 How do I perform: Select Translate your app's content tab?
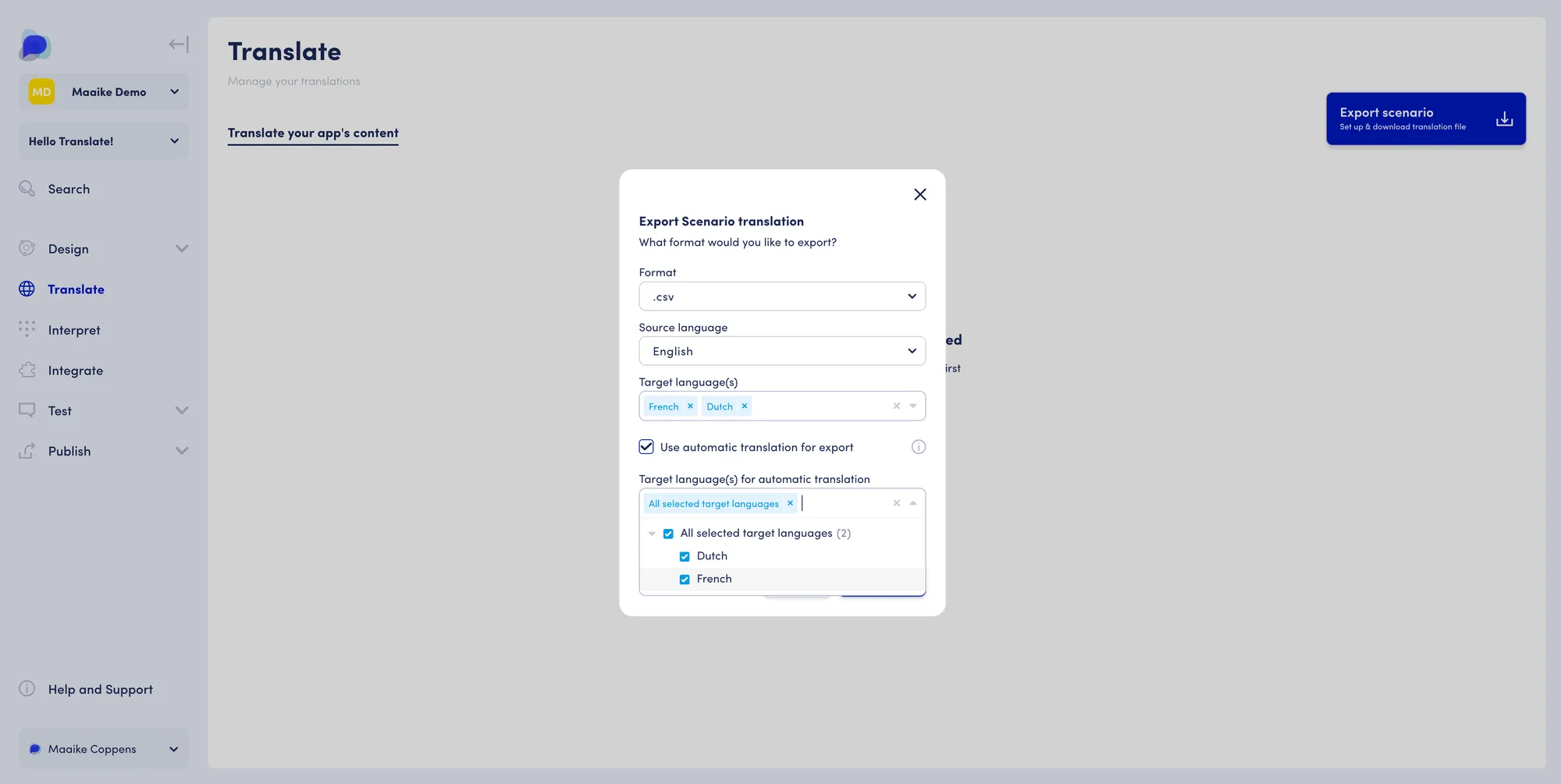[313, 133]
